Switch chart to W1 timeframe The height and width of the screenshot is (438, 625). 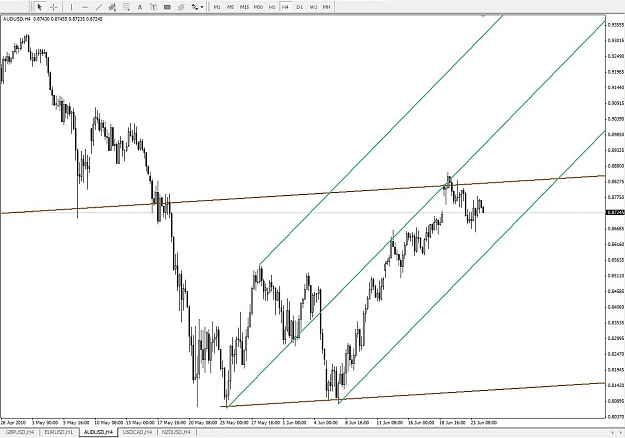(x=313, y=7)
